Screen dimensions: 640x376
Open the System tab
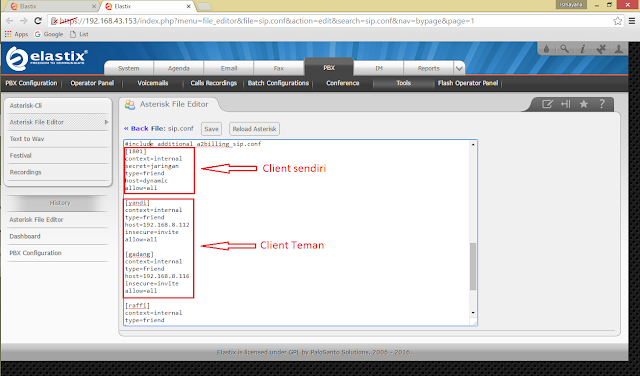click(x=129, y=69)
